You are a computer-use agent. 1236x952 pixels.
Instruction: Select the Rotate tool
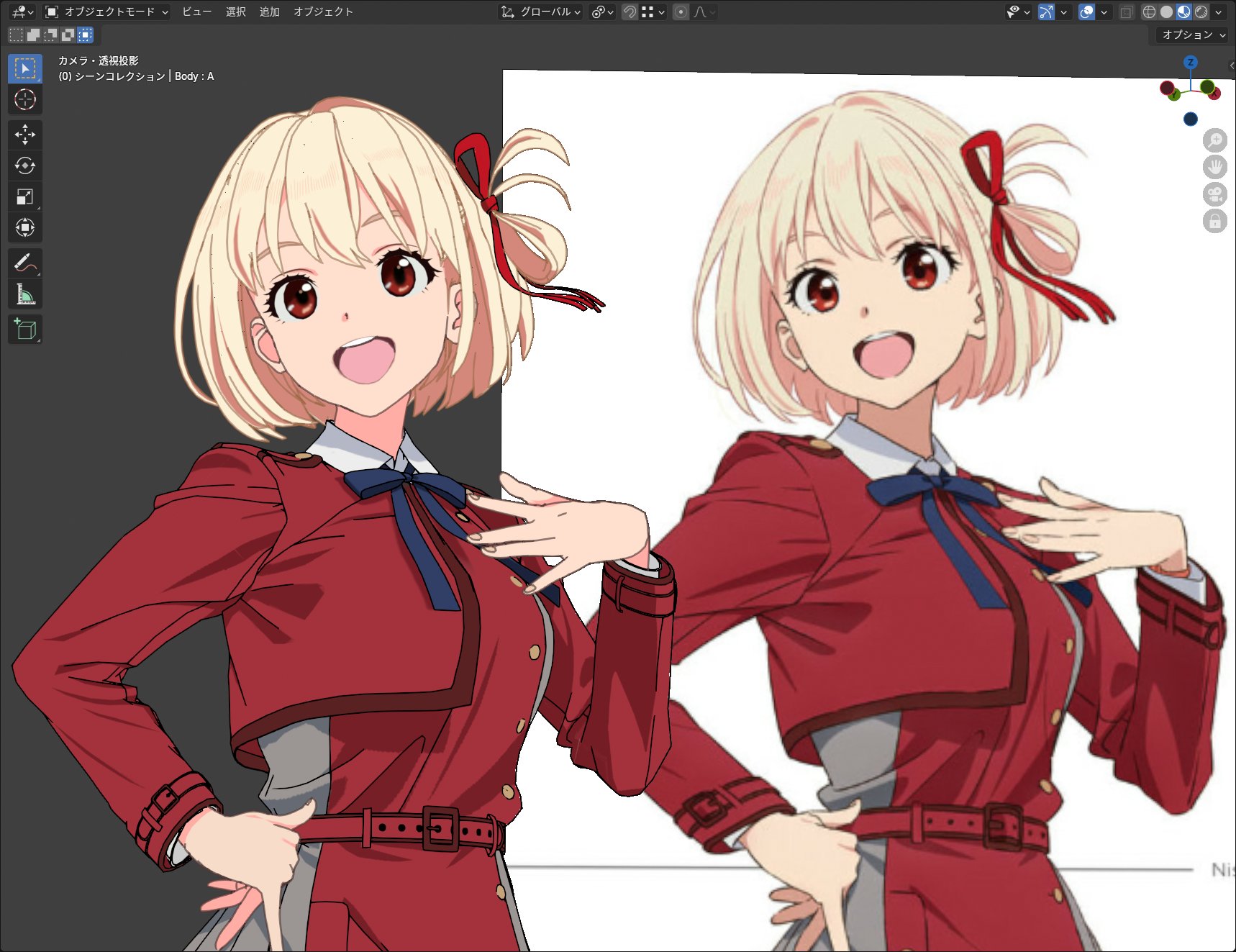[25, 166]
